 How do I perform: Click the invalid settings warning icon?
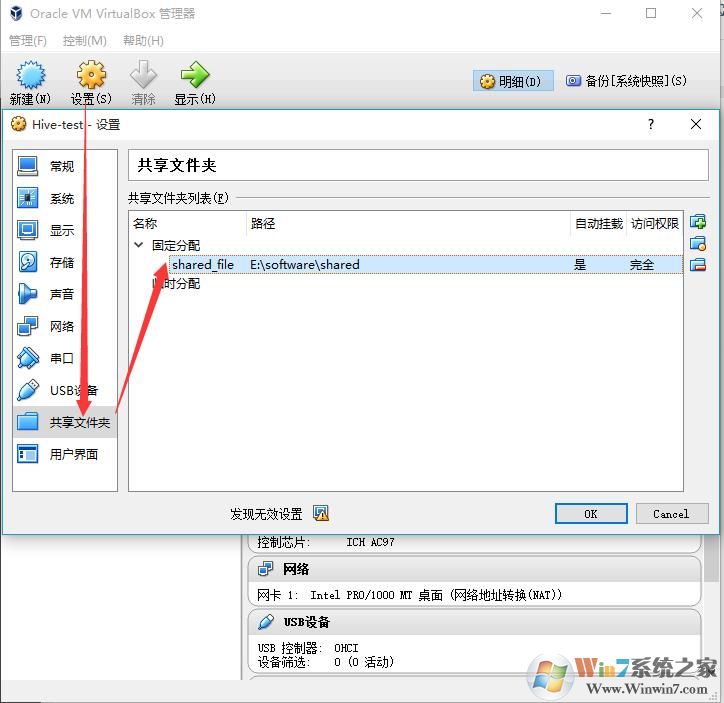[321, 513]
